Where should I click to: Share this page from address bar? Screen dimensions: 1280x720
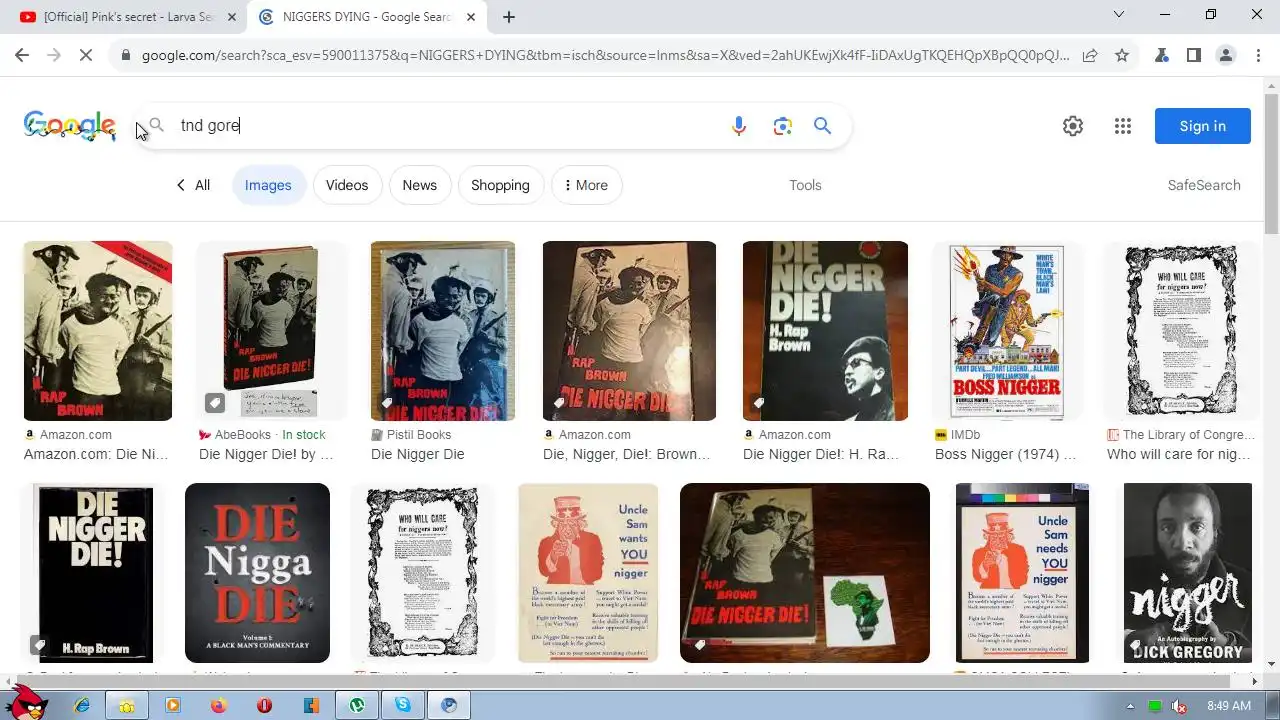1090,55
